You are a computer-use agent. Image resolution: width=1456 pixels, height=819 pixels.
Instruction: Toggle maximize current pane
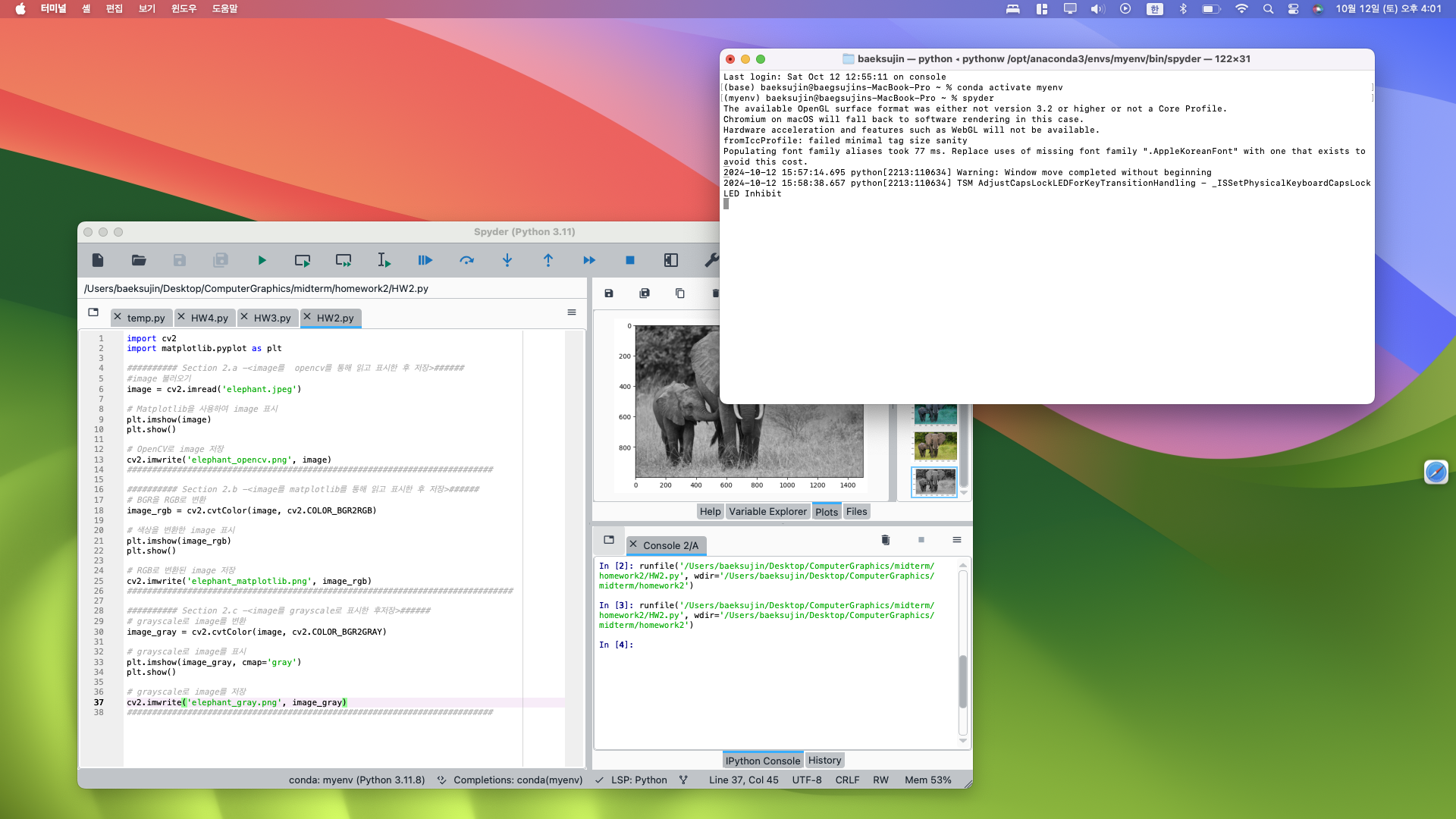coord(670,260)
